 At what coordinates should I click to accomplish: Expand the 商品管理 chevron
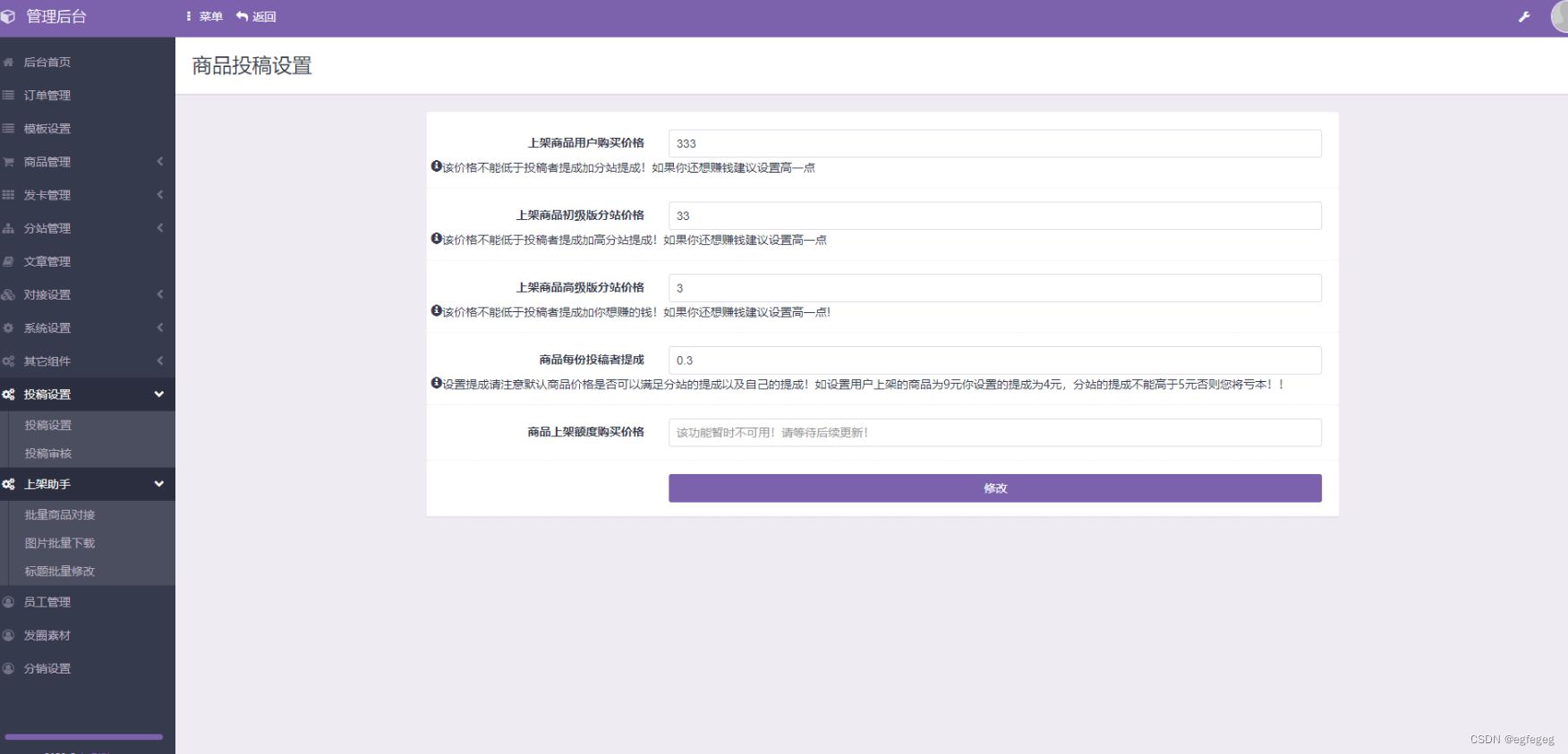[x=160, y=162]
